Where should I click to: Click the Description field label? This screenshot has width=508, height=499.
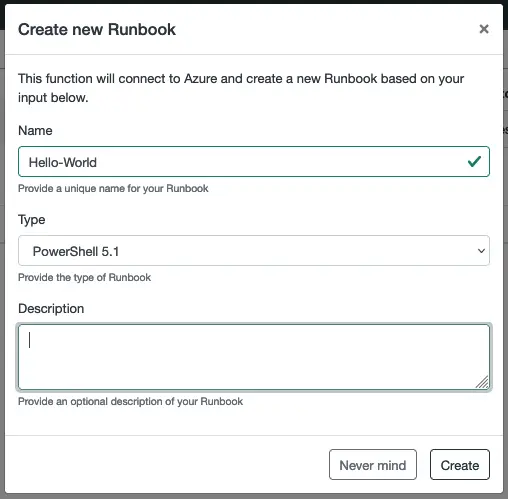[51, 309]
